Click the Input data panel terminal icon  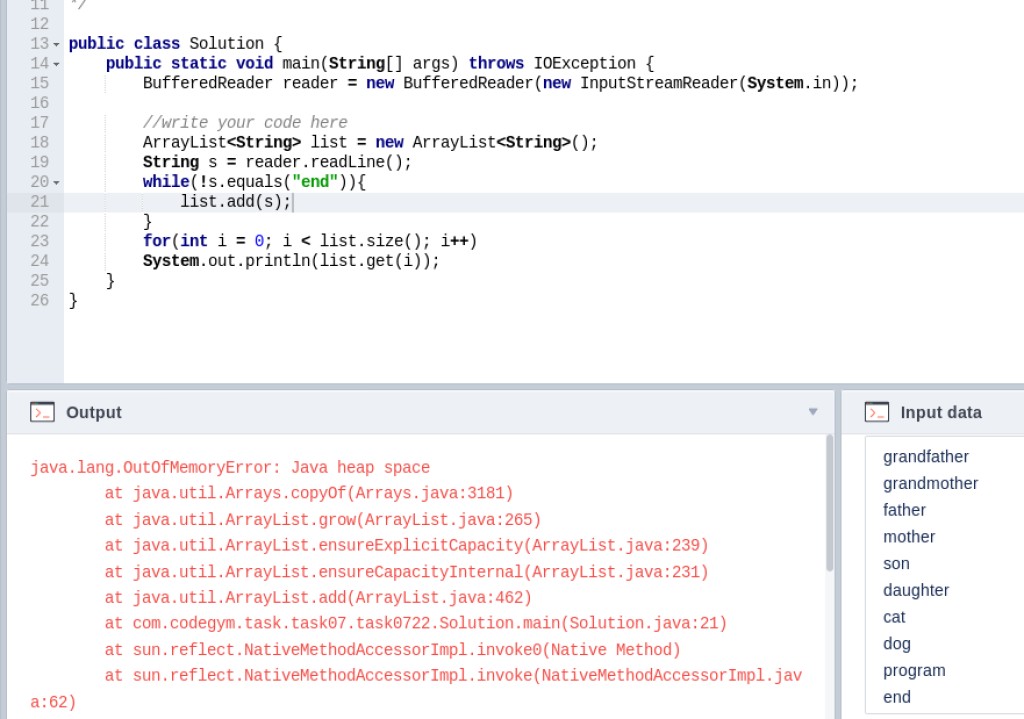tap(877, 412)
